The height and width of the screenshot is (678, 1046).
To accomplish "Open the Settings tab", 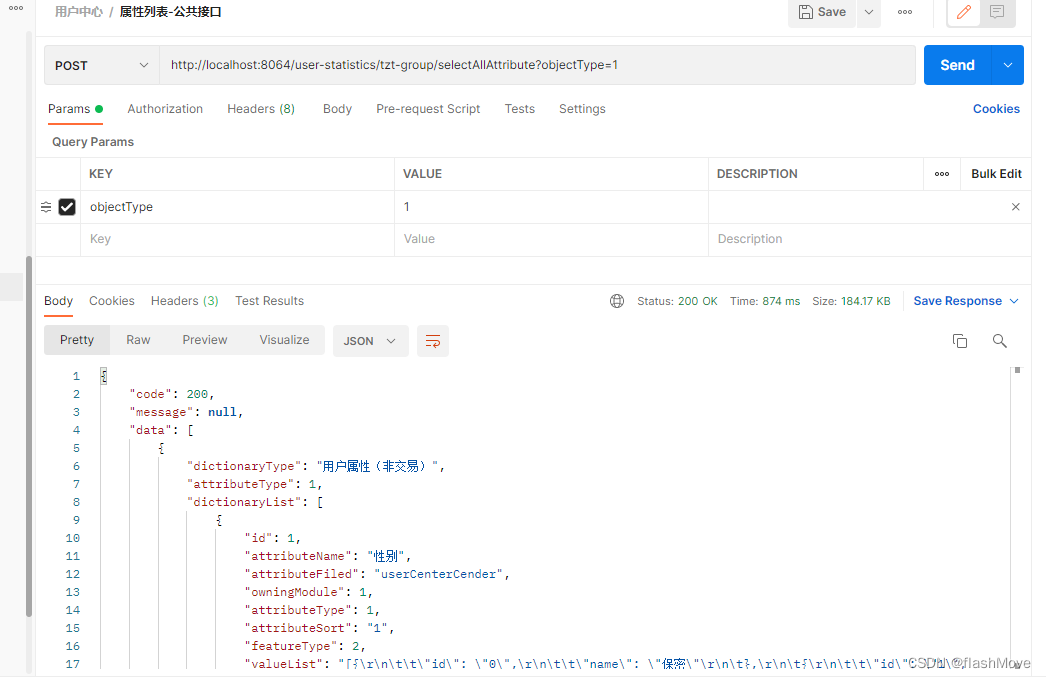I will [x=582, y=109].
